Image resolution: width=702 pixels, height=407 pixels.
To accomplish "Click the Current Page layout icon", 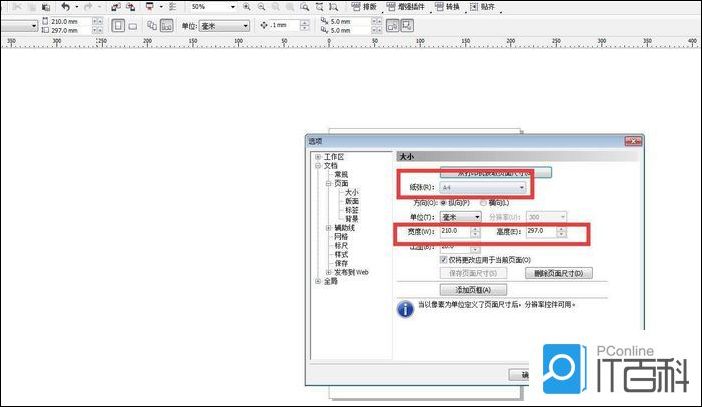I will 167,26.
